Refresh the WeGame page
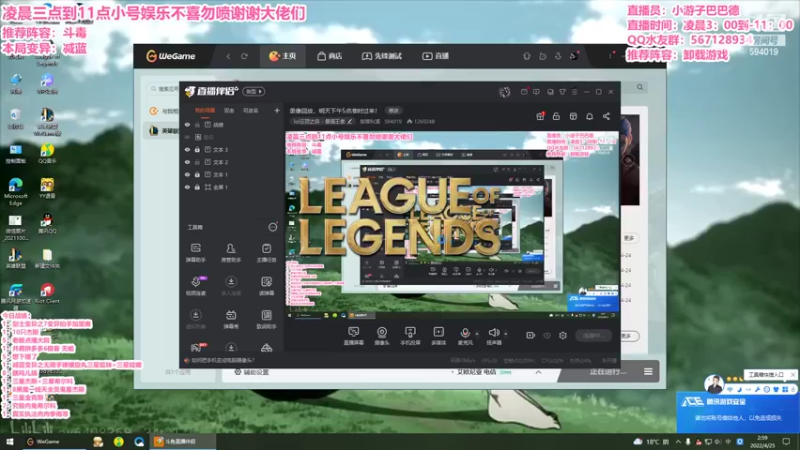The width and height of the screenshot is (800, 450). click(244, 56)
